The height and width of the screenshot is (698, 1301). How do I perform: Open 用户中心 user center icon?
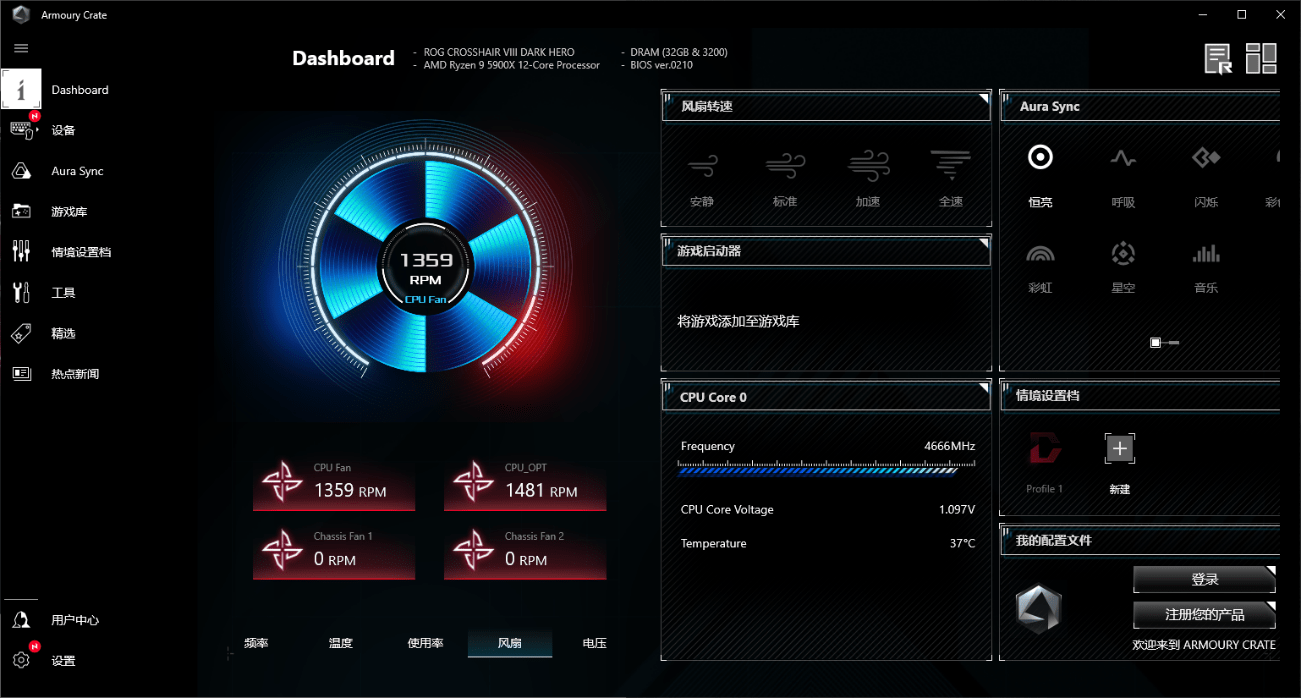click(x=21, y=620)
